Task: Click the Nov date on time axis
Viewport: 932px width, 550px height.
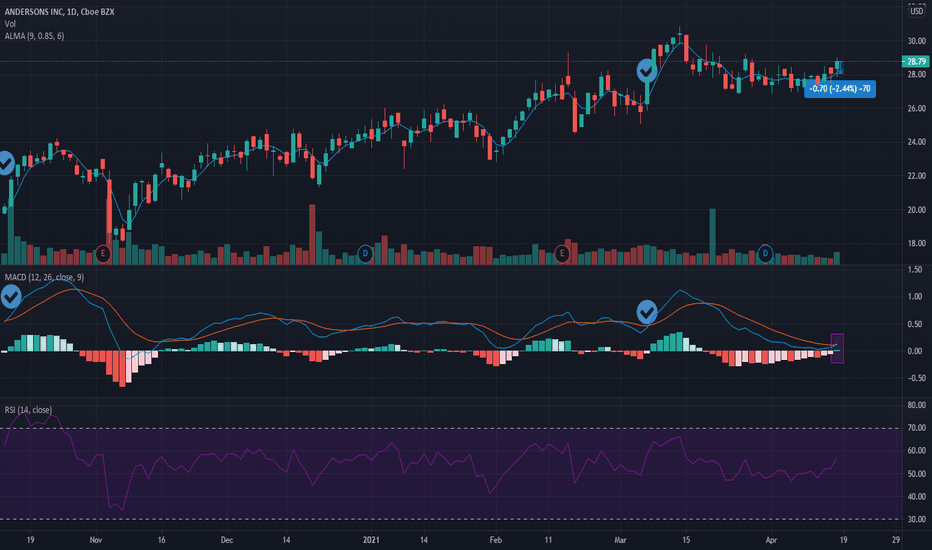Action: (96, 540)
